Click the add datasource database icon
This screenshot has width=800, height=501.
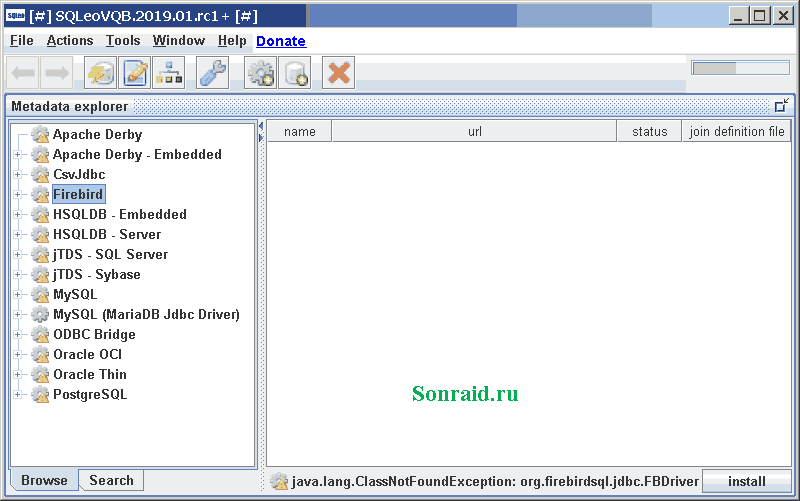295,73
